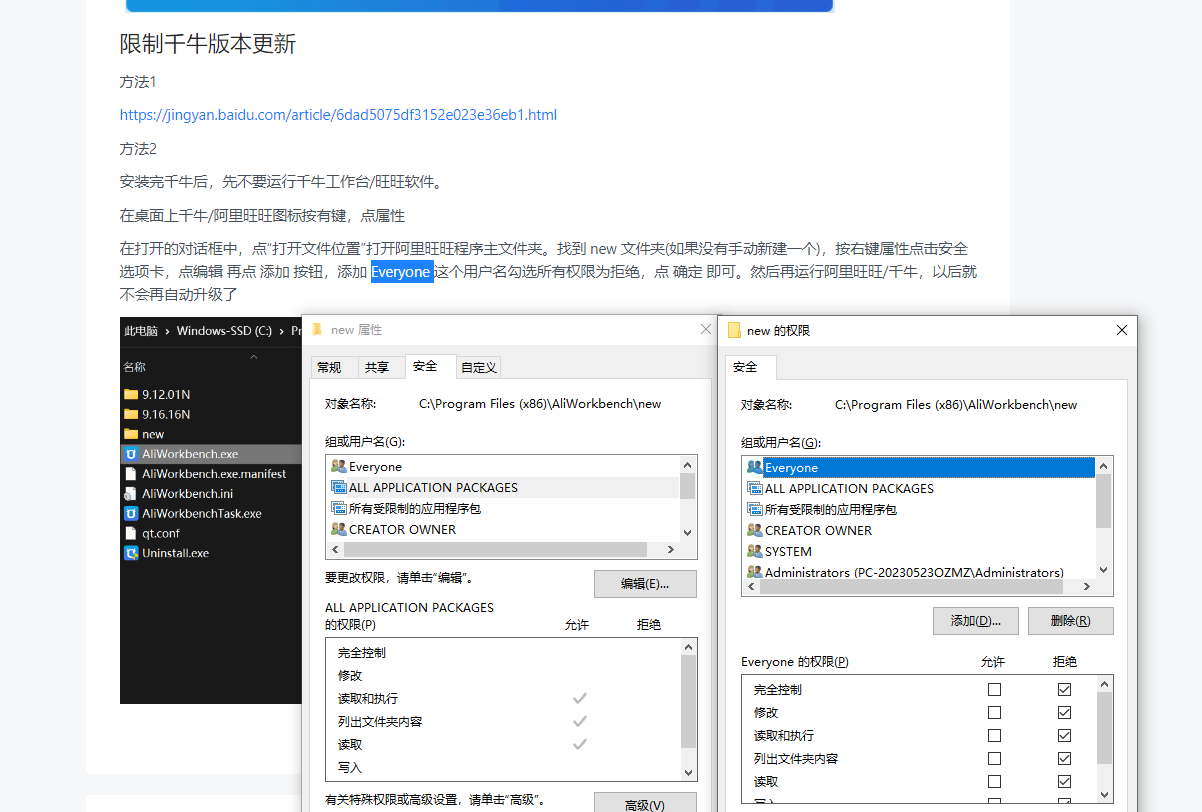The width and height of the screenshot is (1202, 812).
Task: Click CREATOR OWNER icon in new 属性 list
Action: pyautogui.click(x=339, y=530)
